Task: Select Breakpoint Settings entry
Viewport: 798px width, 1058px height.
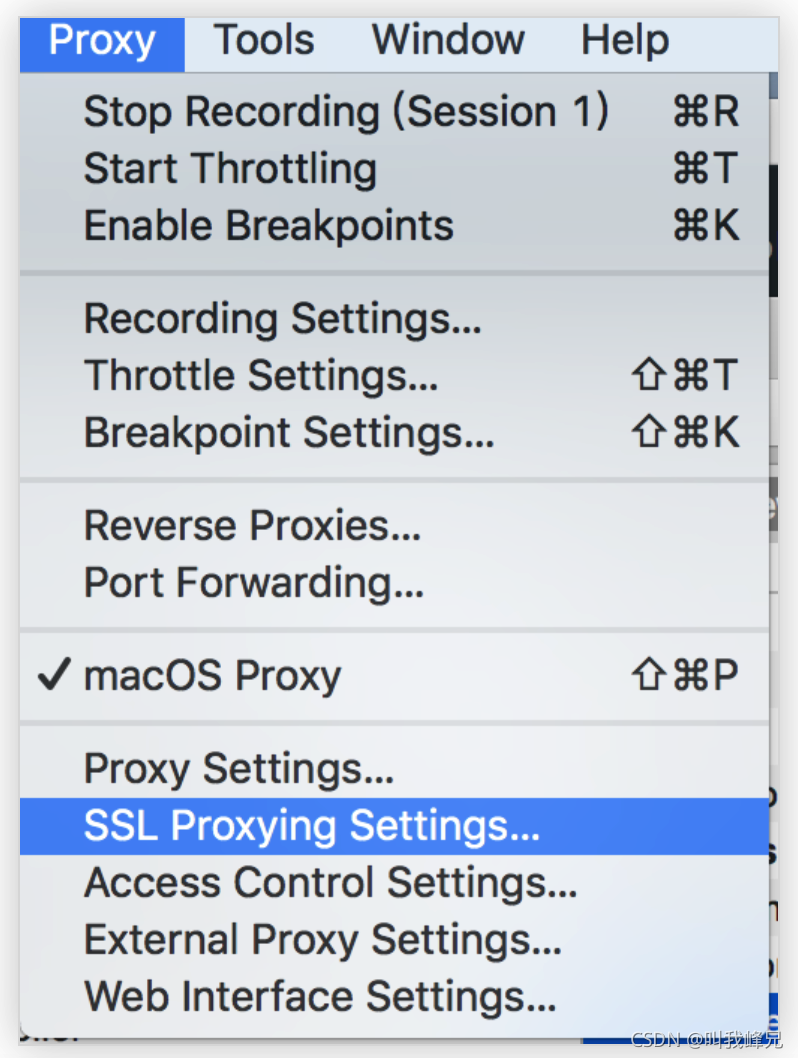Action: point(289,433)
